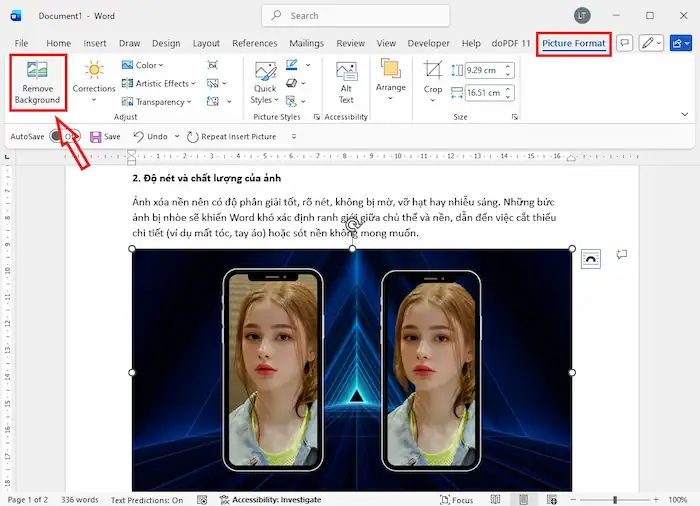The image size is (700, 506).
Task: Switch to the Review tab
Action: click(350, 43)
